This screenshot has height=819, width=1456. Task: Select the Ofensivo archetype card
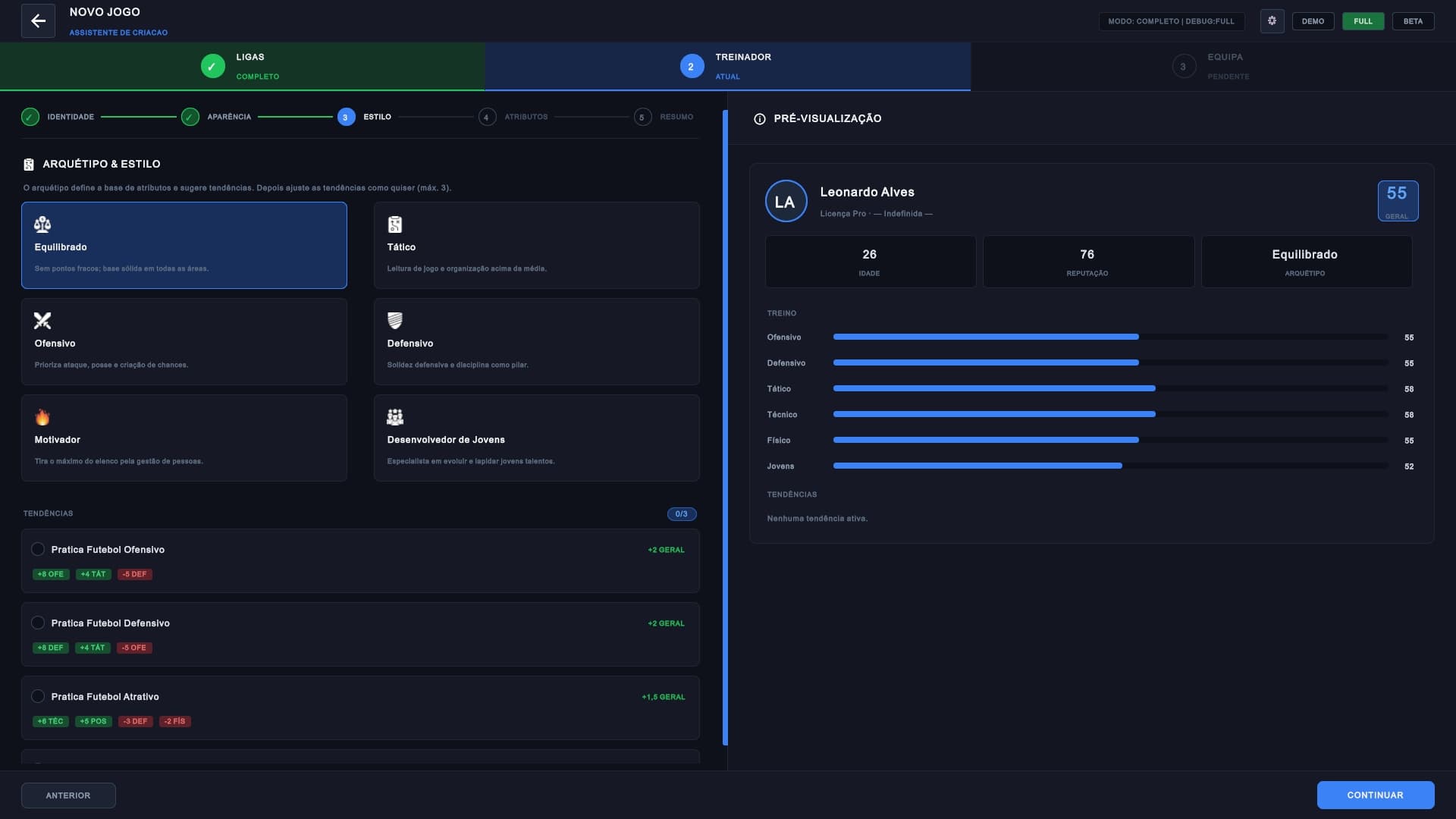pos(184,341)
